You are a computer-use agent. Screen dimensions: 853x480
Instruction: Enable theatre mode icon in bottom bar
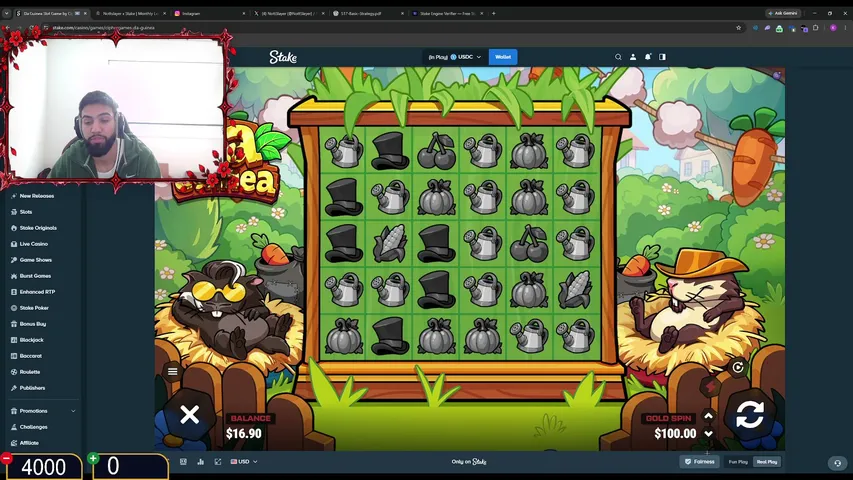[183, 461]
